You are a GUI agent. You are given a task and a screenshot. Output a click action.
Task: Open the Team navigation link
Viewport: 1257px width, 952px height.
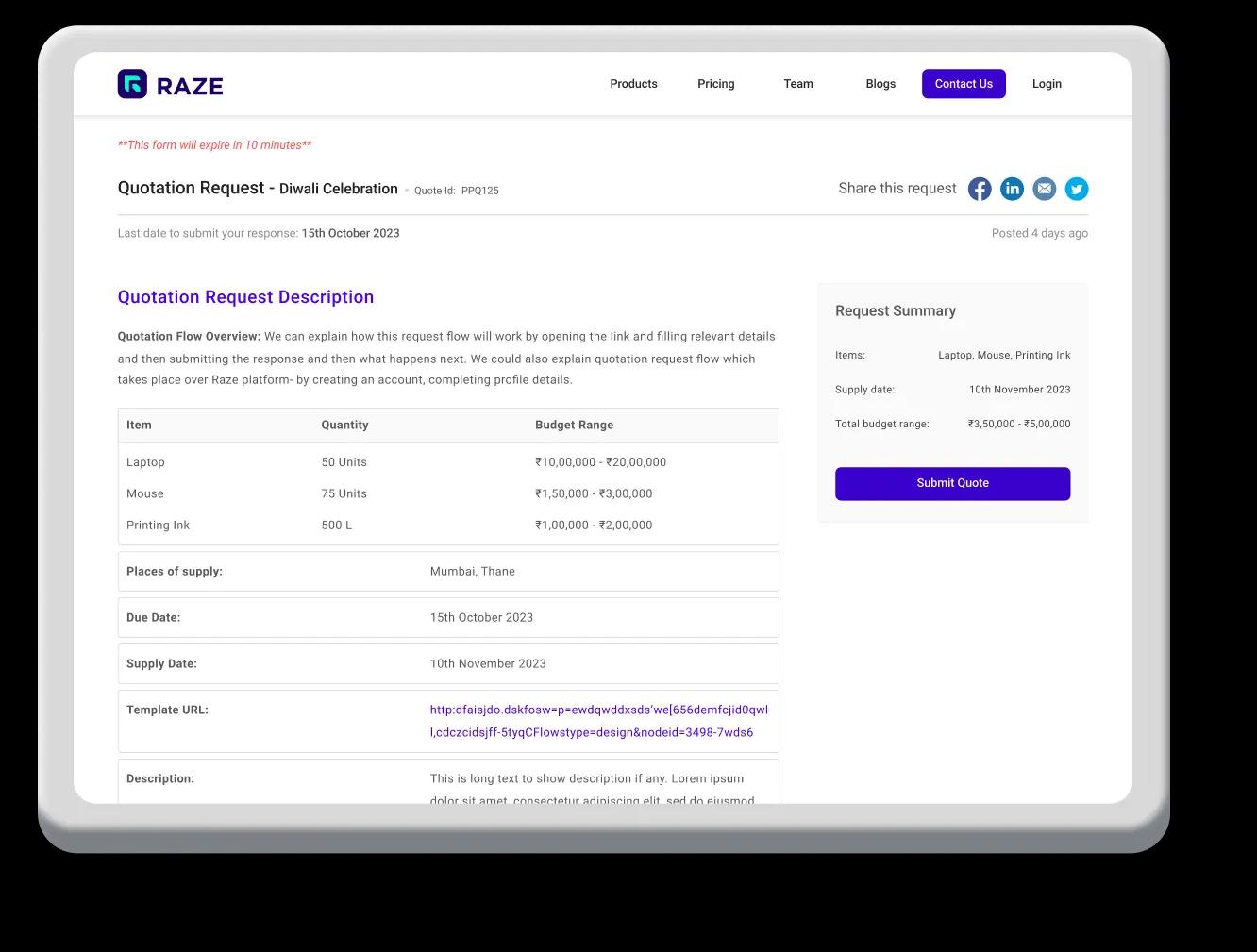[798, 84]
